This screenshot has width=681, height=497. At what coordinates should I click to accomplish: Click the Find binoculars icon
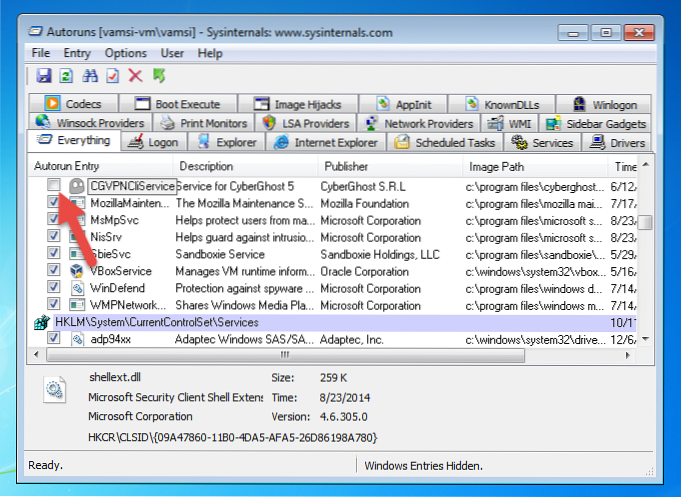(x=90, y=76)
